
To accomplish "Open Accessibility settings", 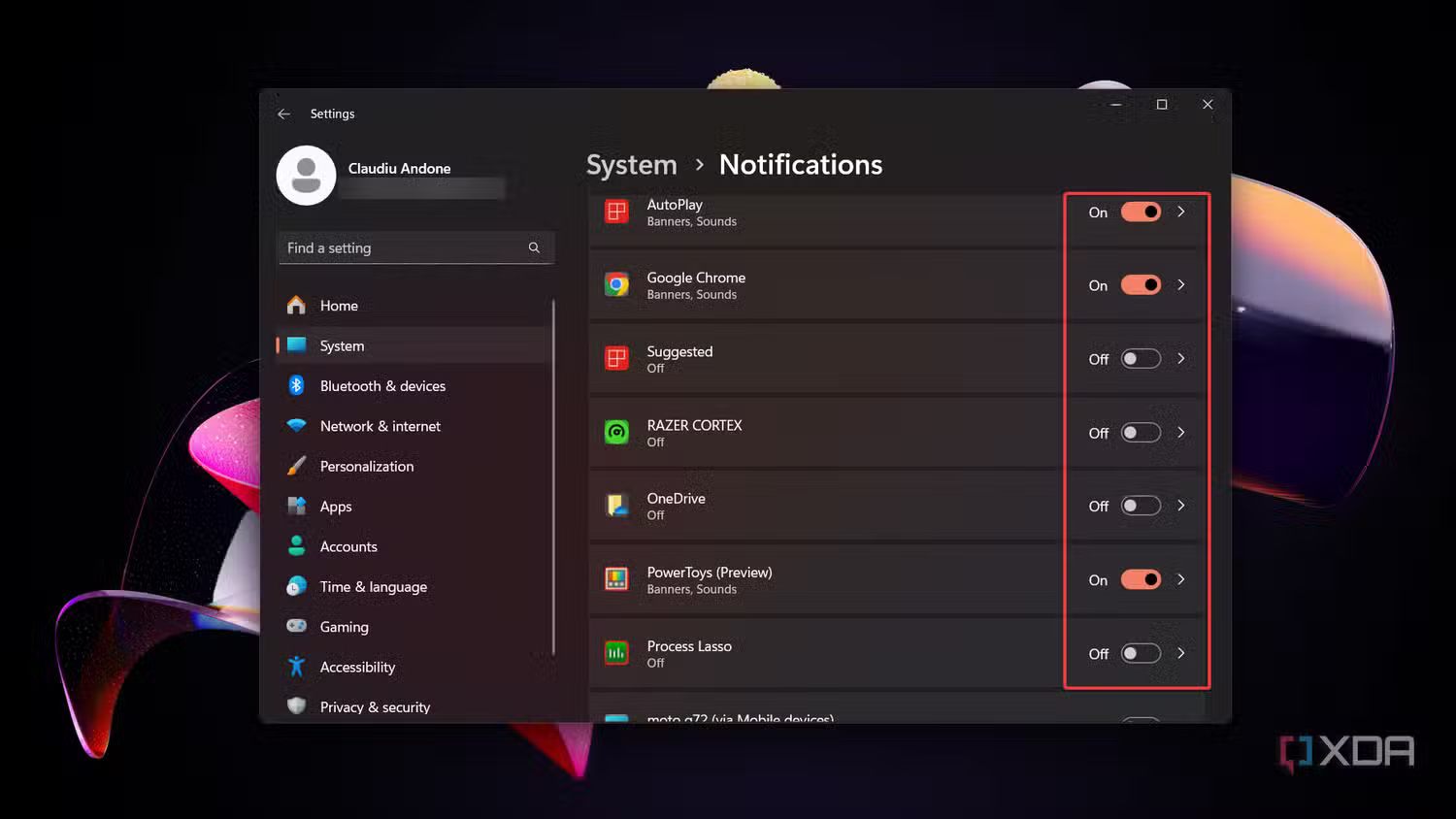I will coord(357,667).
